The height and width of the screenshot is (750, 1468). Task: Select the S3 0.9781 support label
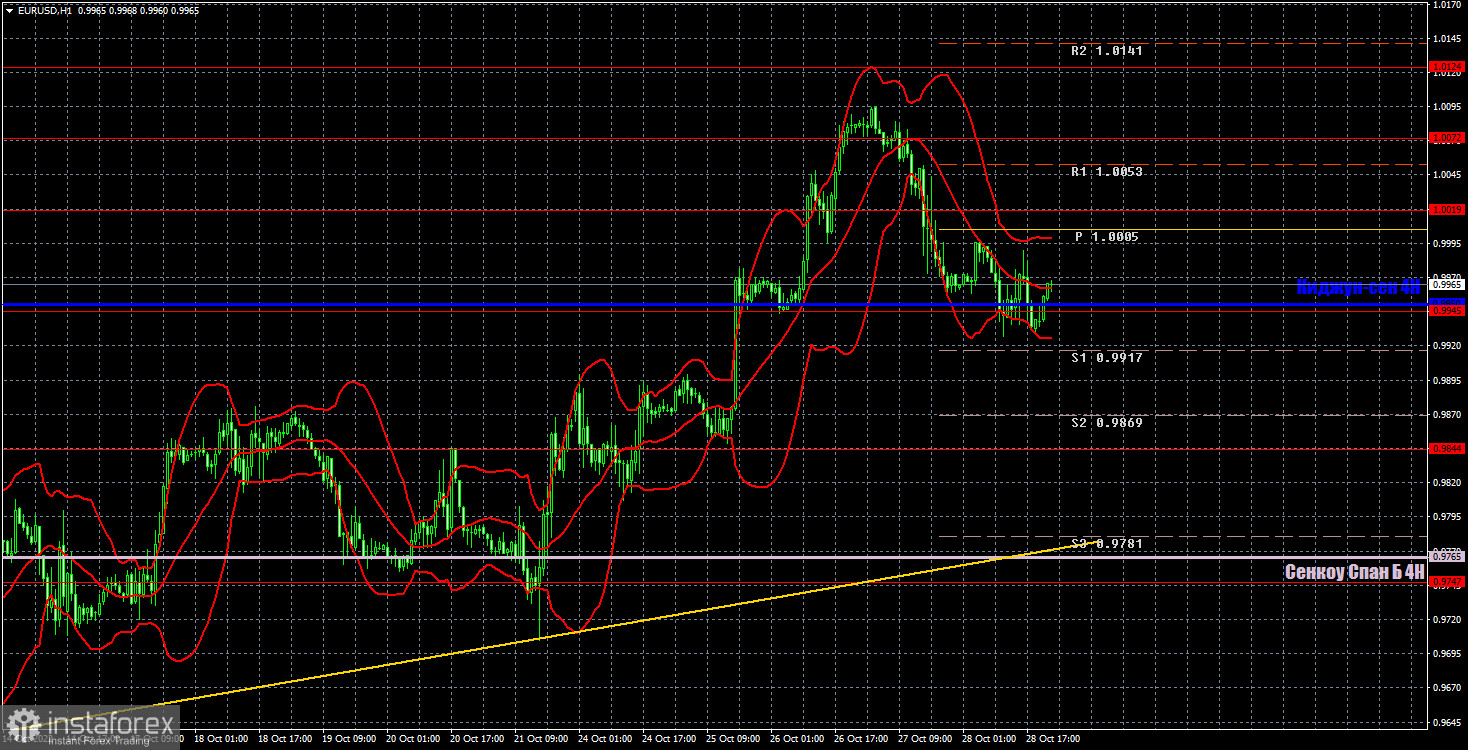[x=1108, y=543]
